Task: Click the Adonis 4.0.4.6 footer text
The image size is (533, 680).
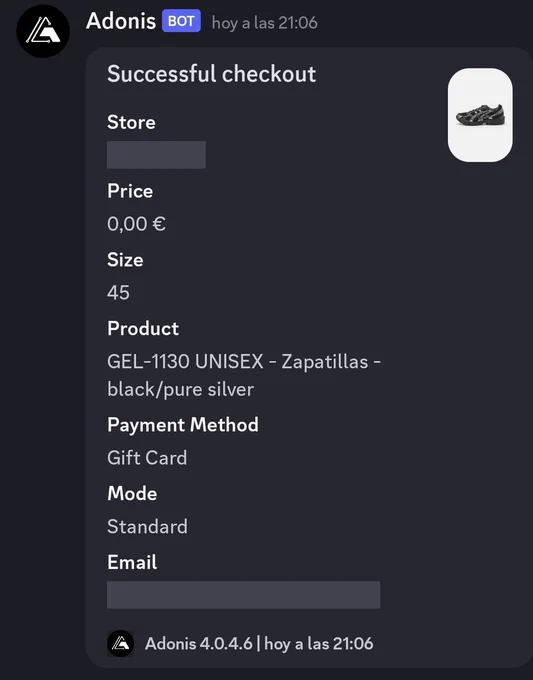Action: (199, 644)
